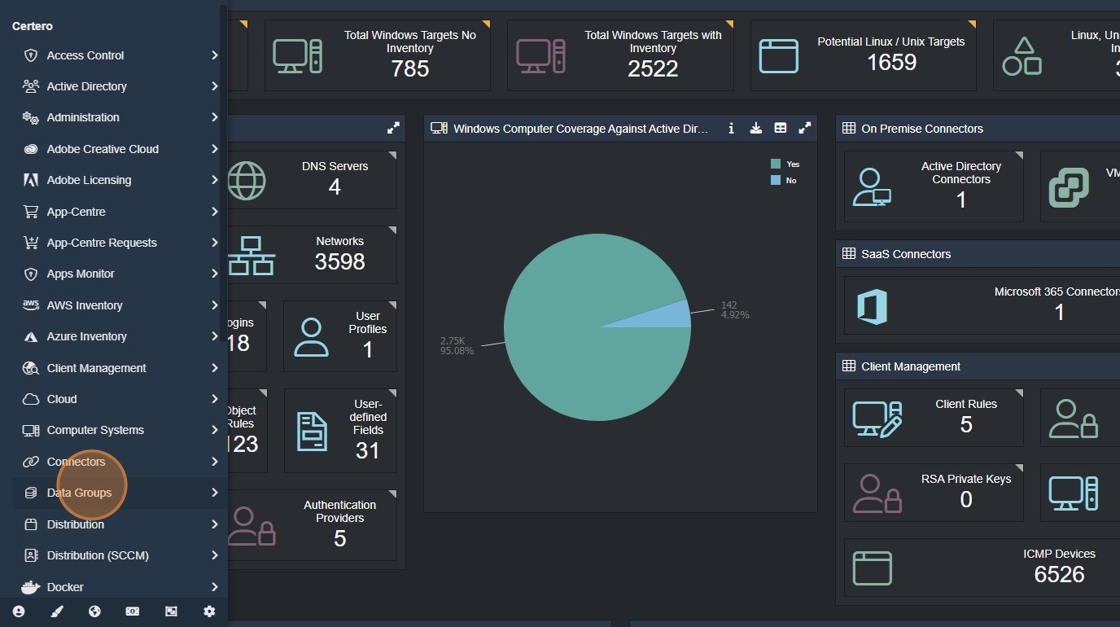
Task: Click the globe icon in the bottom bar
Action: click(x=94, y=611)
